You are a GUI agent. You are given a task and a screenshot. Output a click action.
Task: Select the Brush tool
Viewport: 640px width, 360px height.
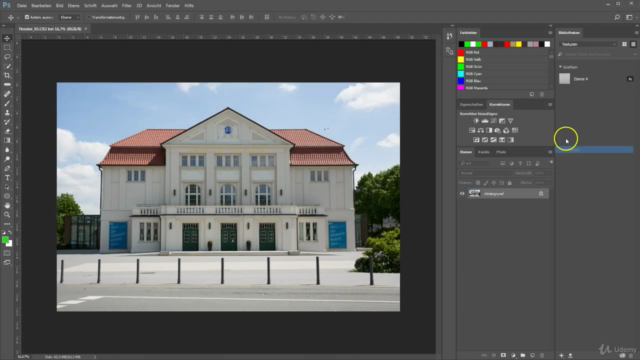[x=7, y=103]
